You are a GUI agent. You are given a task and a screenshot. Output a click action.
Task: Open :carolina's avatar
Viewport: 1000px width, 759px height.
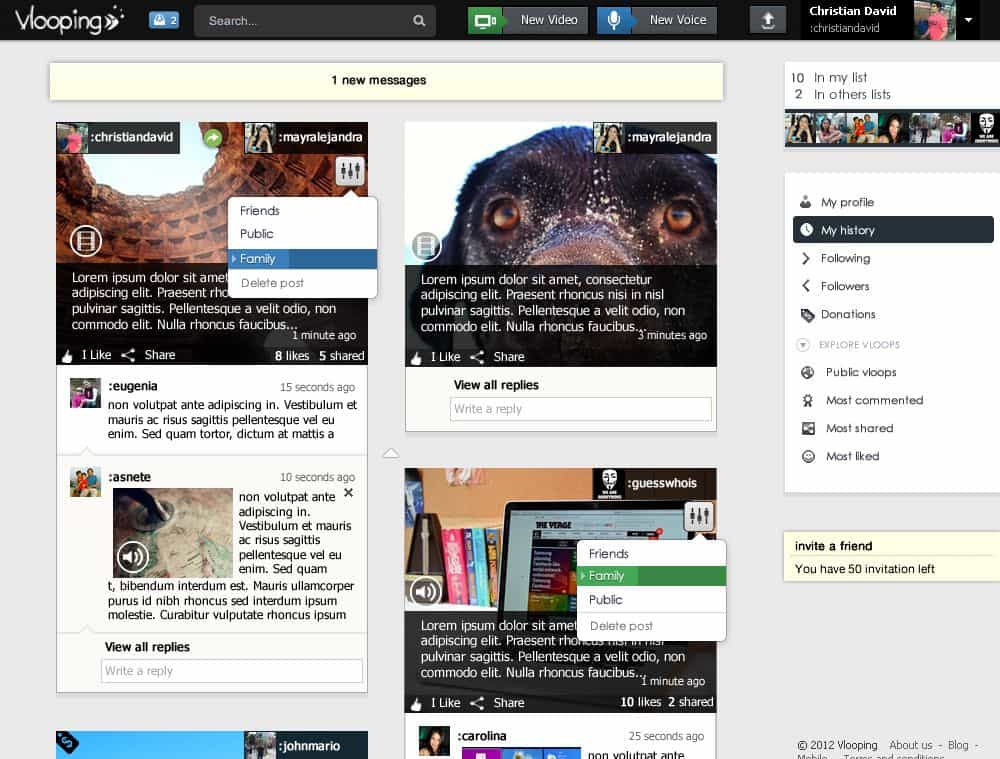point(434,741)
